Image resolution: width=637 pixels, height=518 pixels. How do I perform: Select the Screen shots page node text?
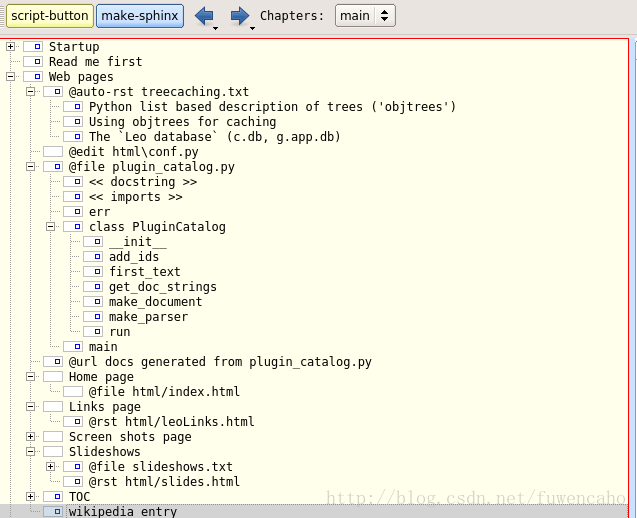(130, 436)
